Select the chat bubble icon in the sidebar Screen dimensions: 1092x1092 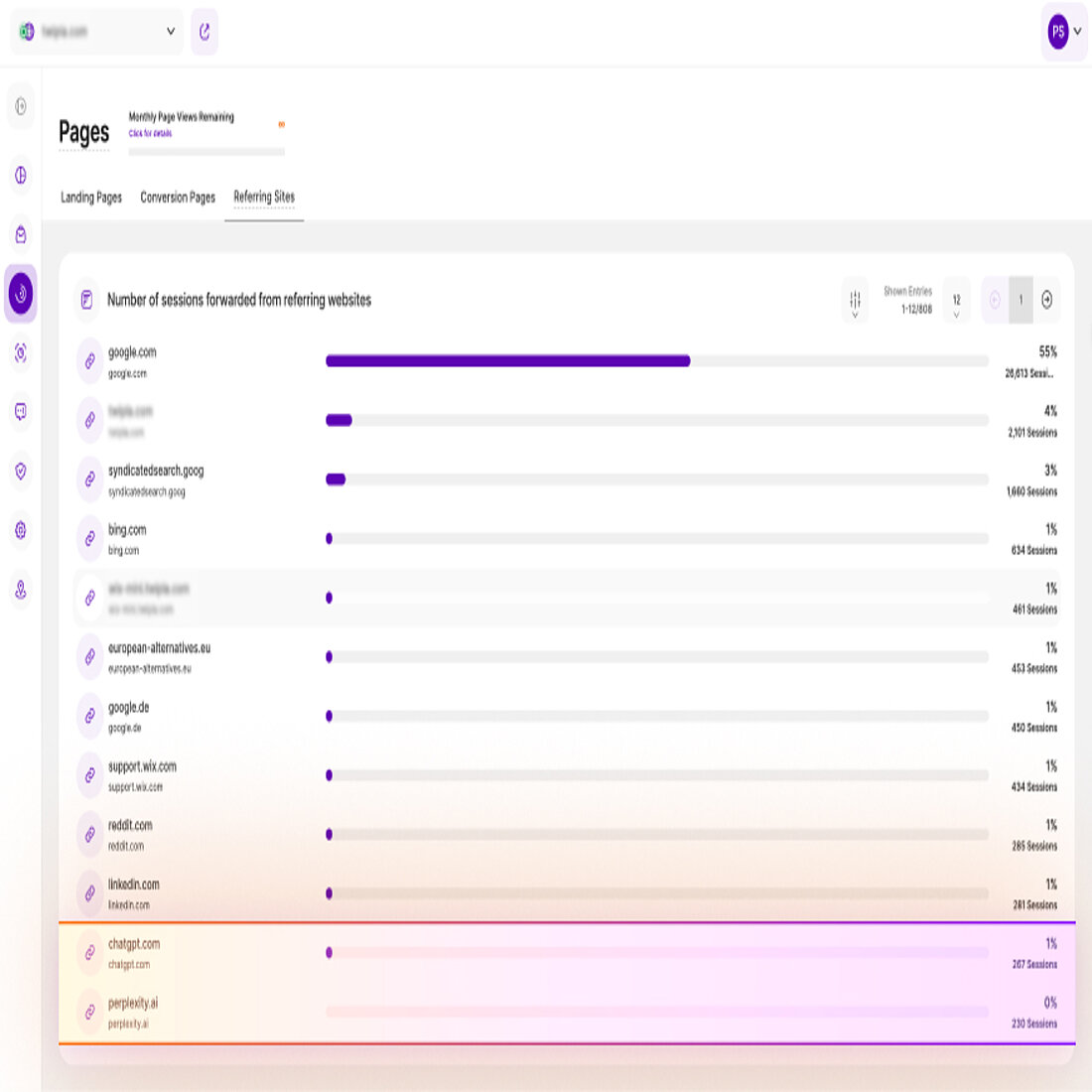click(20, 413)
